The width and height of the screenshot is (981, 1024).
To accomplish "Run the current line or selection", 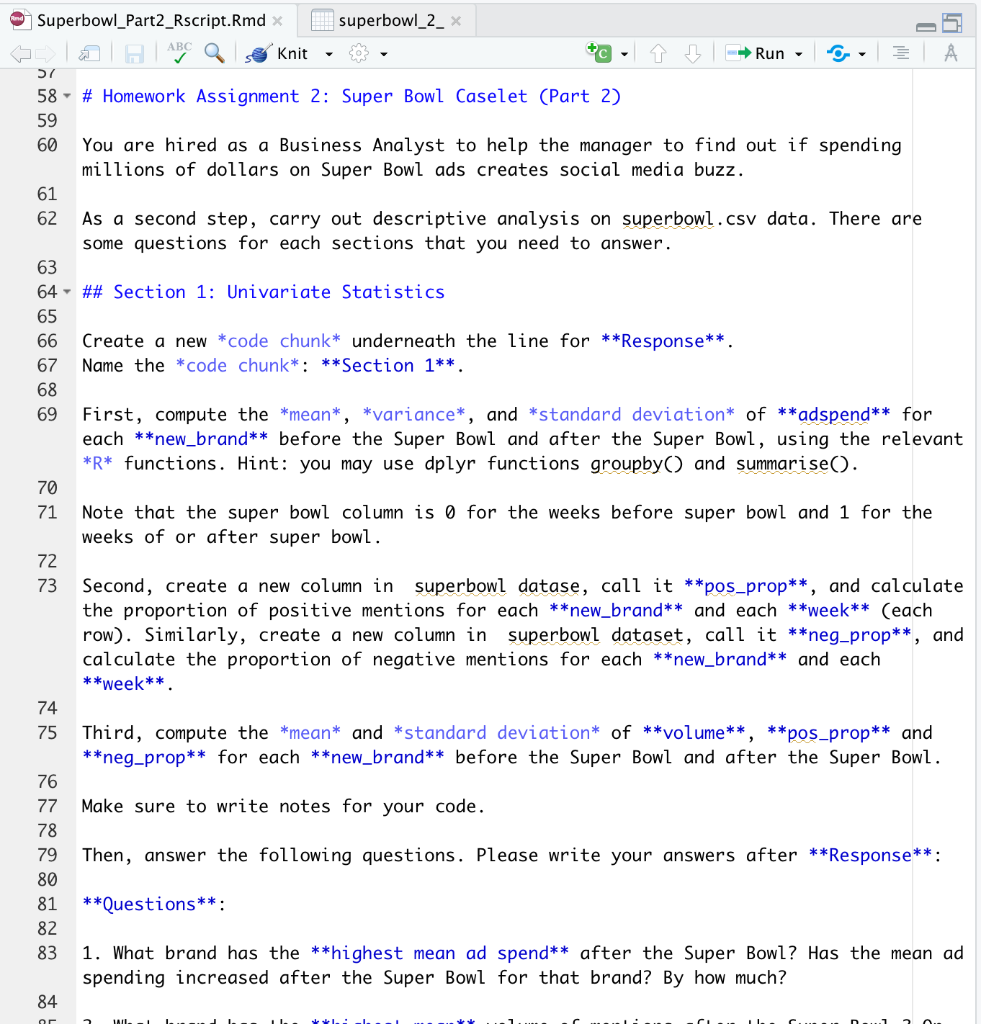I will pos(755,54).
